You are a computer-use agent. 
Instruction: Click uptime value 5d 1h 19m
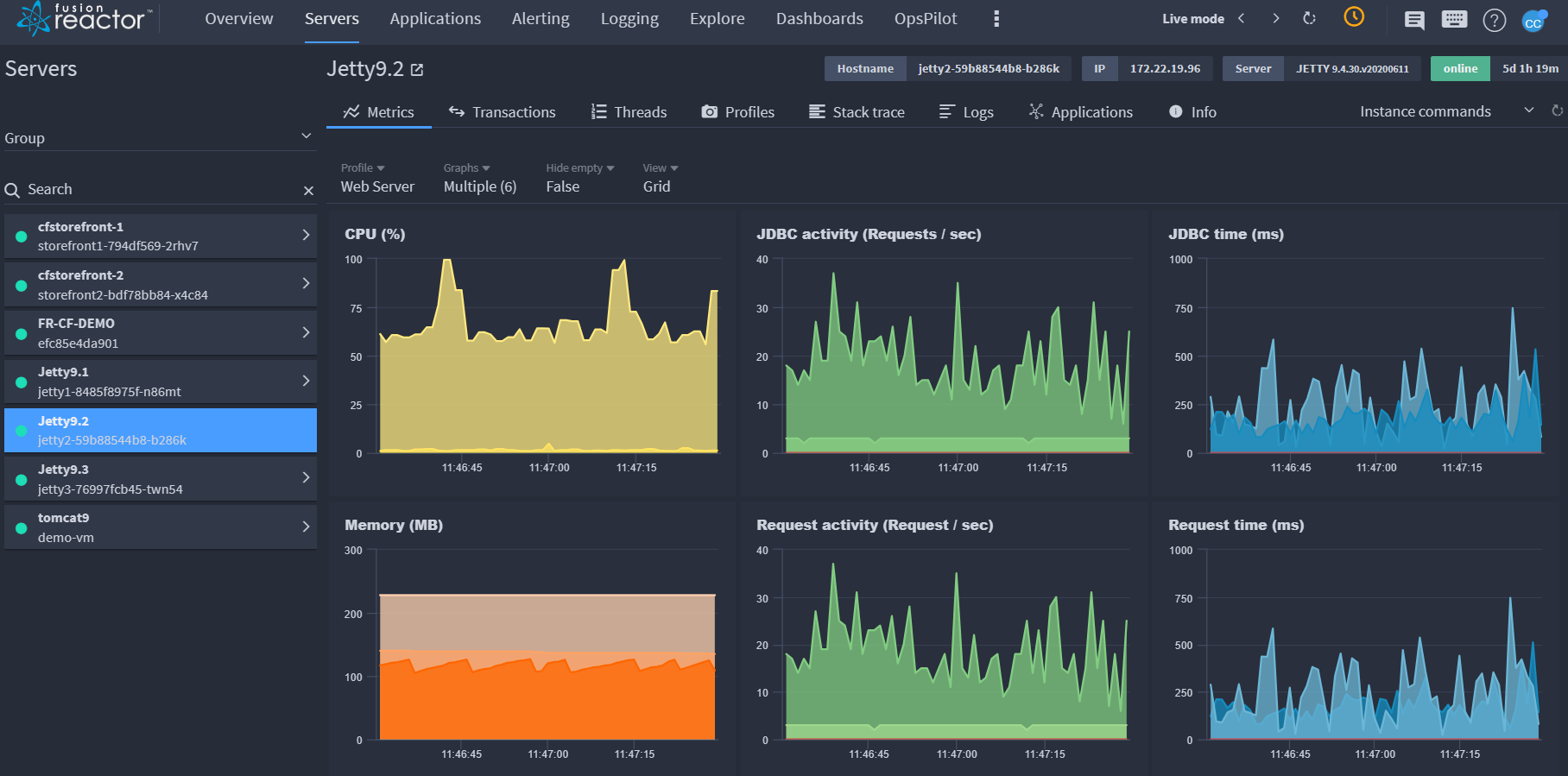coord(1530,68)
